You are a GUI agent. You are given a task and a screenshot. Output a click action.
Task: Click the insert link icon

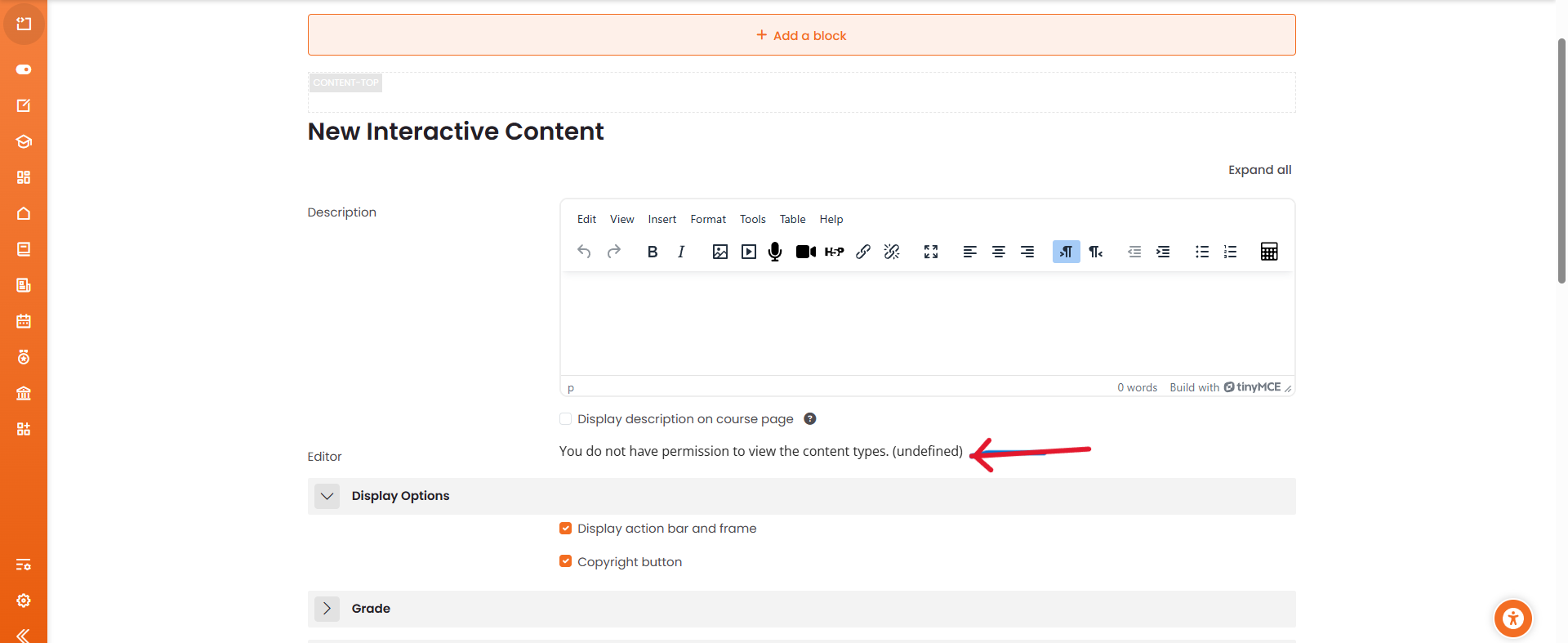click(863, 252)
